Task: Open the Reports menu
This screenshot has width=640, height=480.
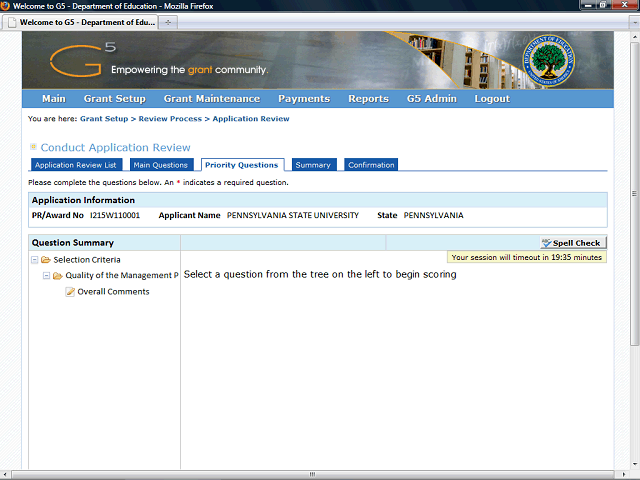Action: 368,99
